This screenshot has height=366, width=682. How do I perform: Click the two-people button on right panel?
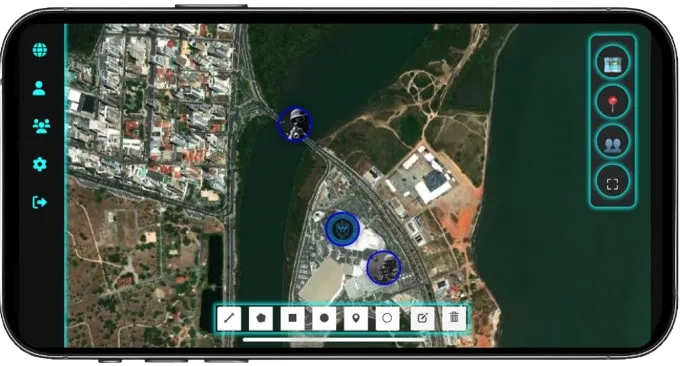[x=612, y=143]
